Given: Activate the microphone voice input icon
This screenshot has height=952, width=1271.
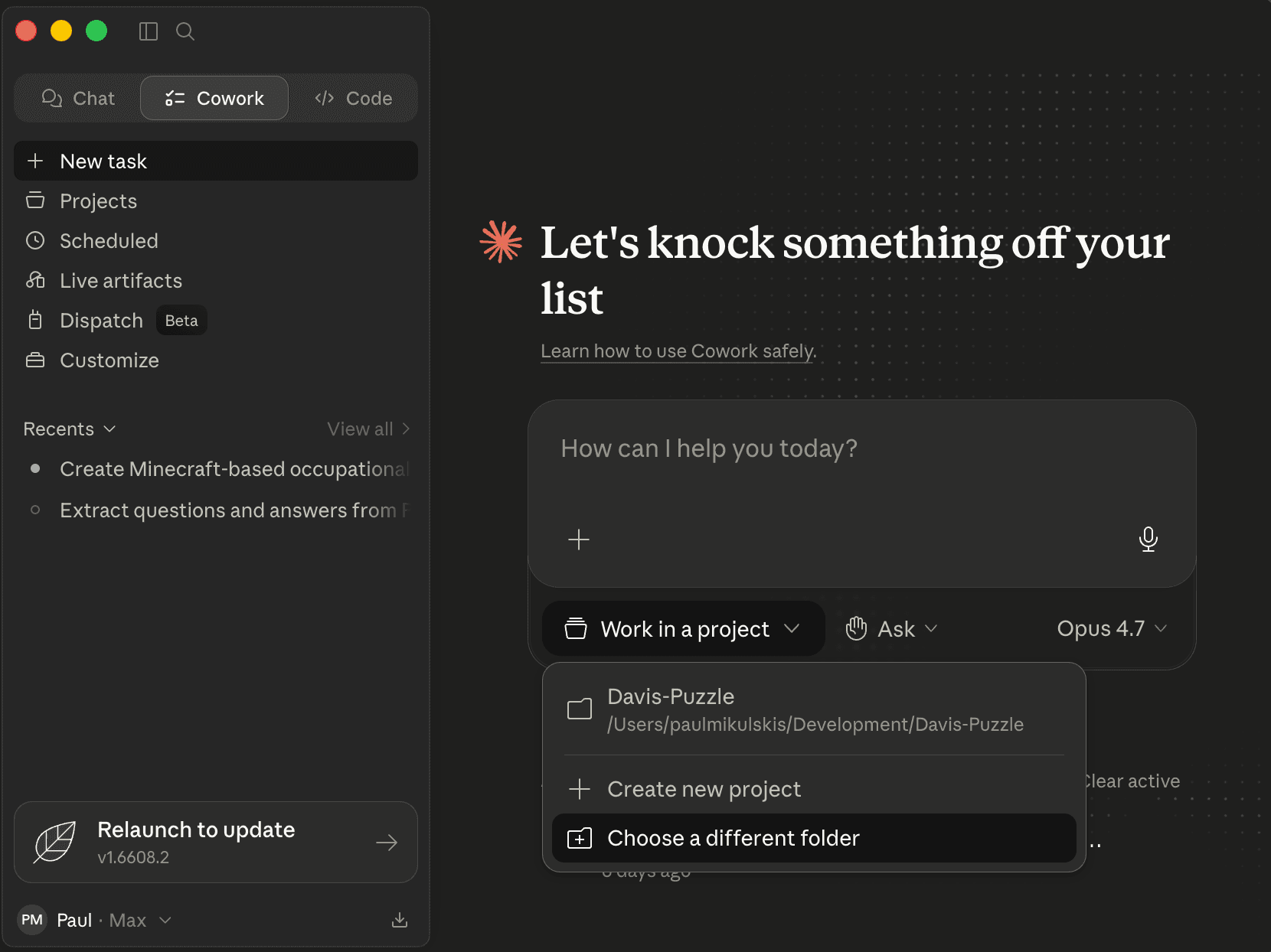Looking at the screenshot, I should tap(1148, 540).
